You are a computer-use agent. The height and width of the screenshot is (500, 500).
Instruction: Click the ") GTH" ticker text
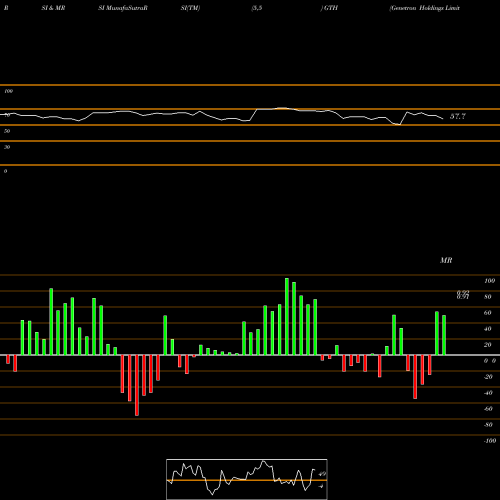click(x=329, y=8)
